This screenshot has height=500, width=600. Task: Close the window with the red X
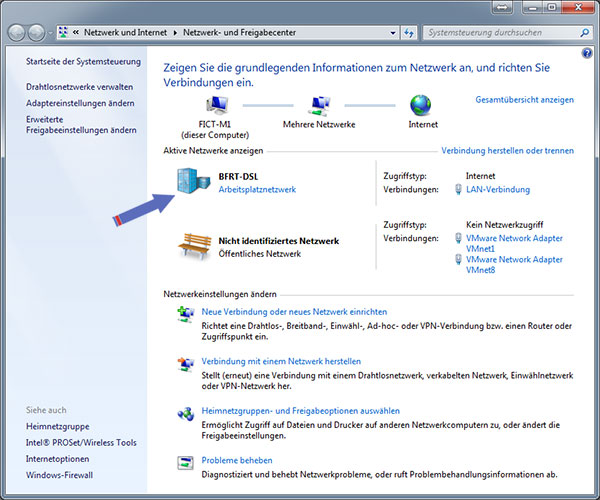tap(578, 7)
